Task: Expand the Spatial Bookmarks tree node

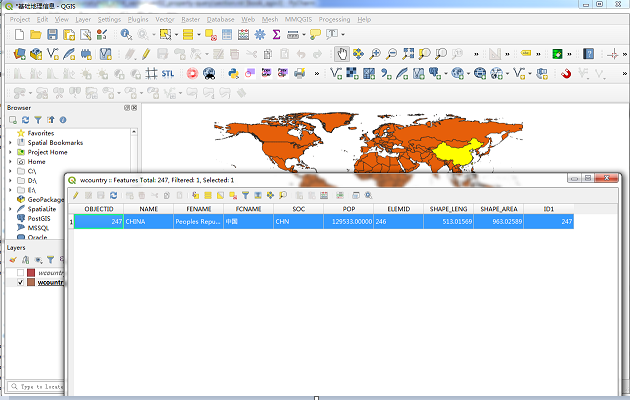Action: (10, 143)
